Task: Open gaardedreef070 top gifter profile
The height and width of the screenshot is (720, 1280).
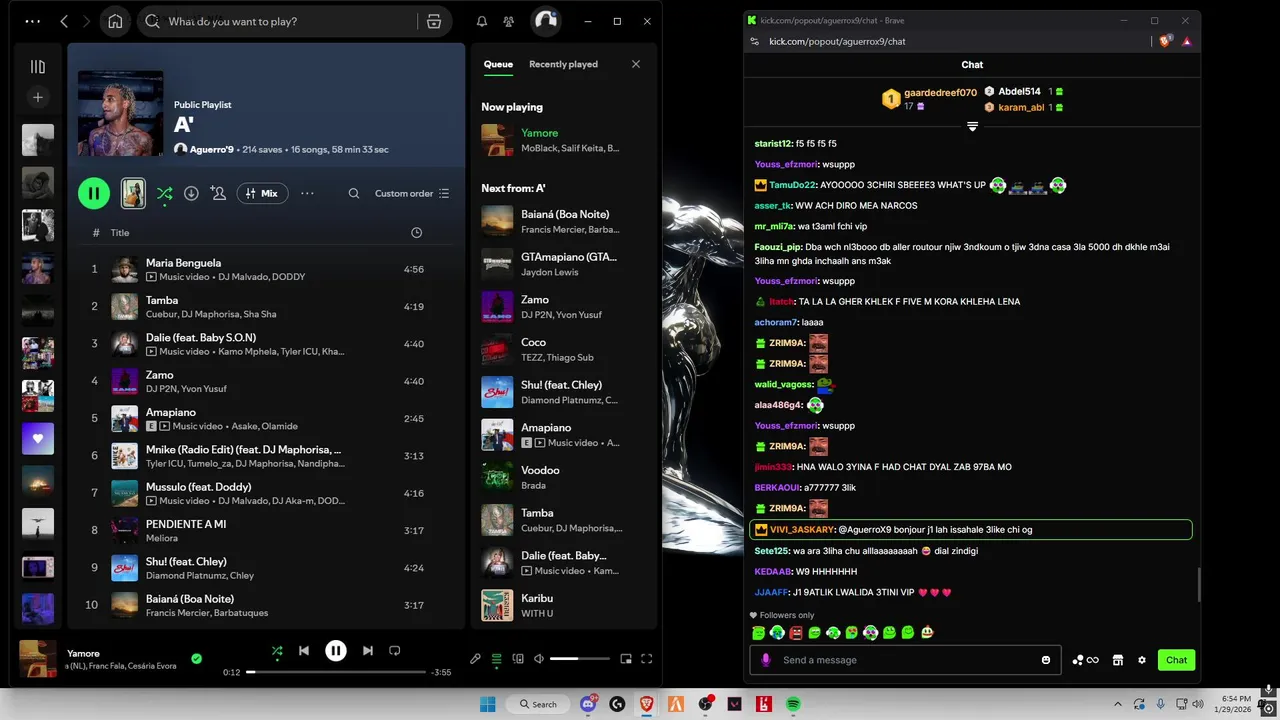Action: coord(940,92)
